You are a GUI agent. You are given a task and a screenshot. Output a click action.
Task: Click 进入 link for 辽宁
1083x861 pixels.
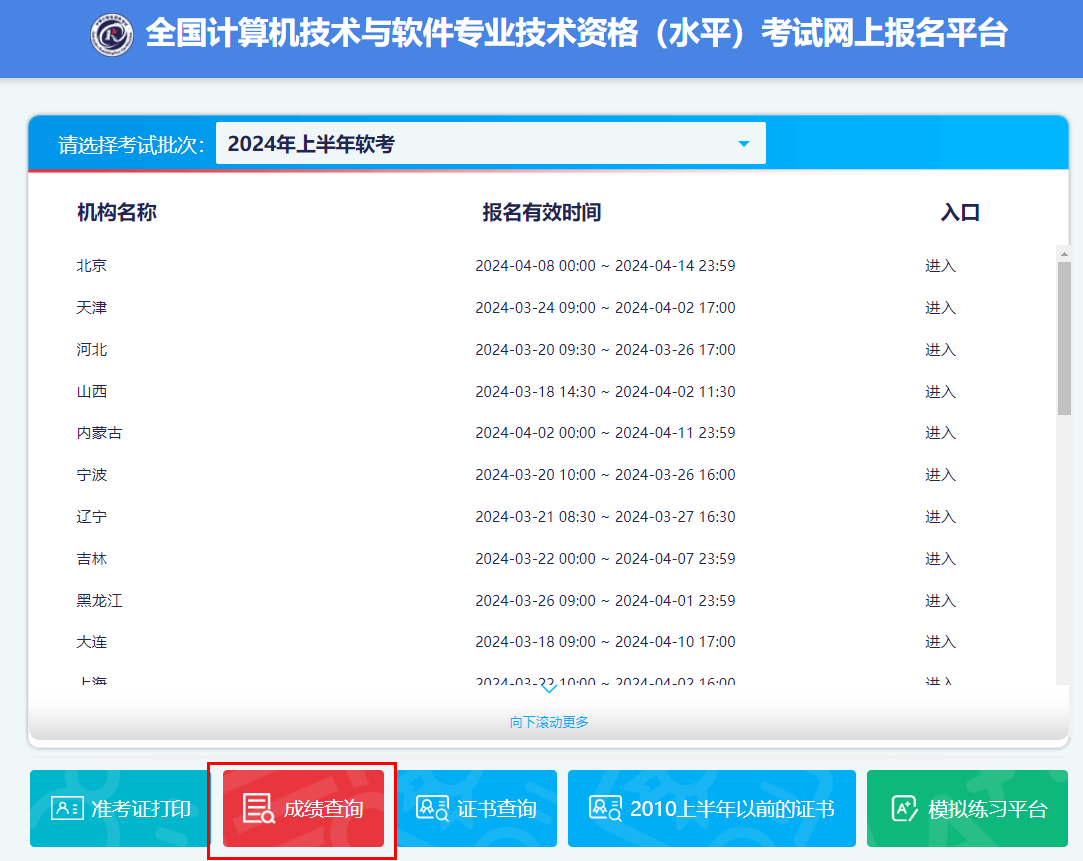click(940, 516)
